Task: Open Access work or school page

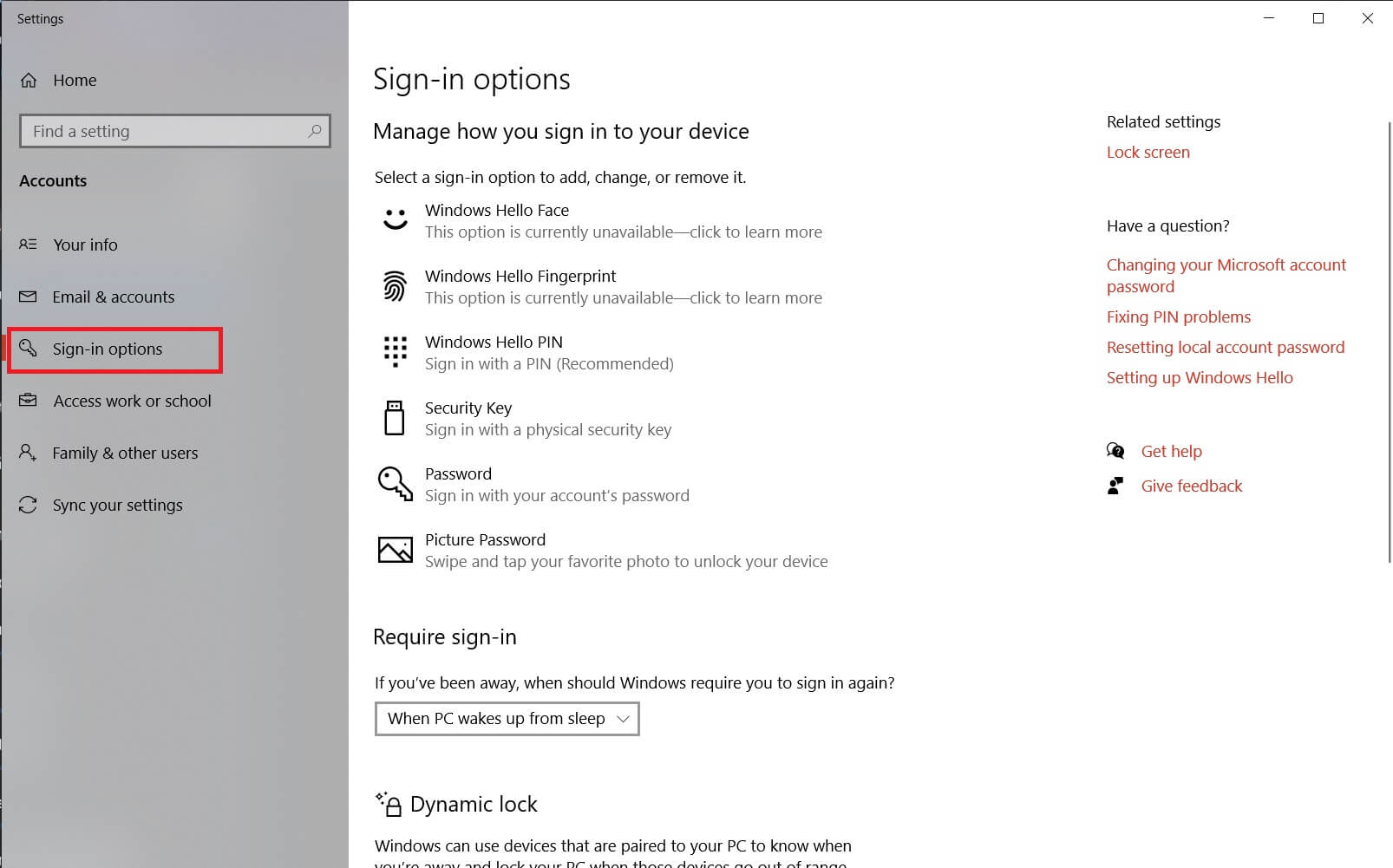Action: click(x=133, y=401)
